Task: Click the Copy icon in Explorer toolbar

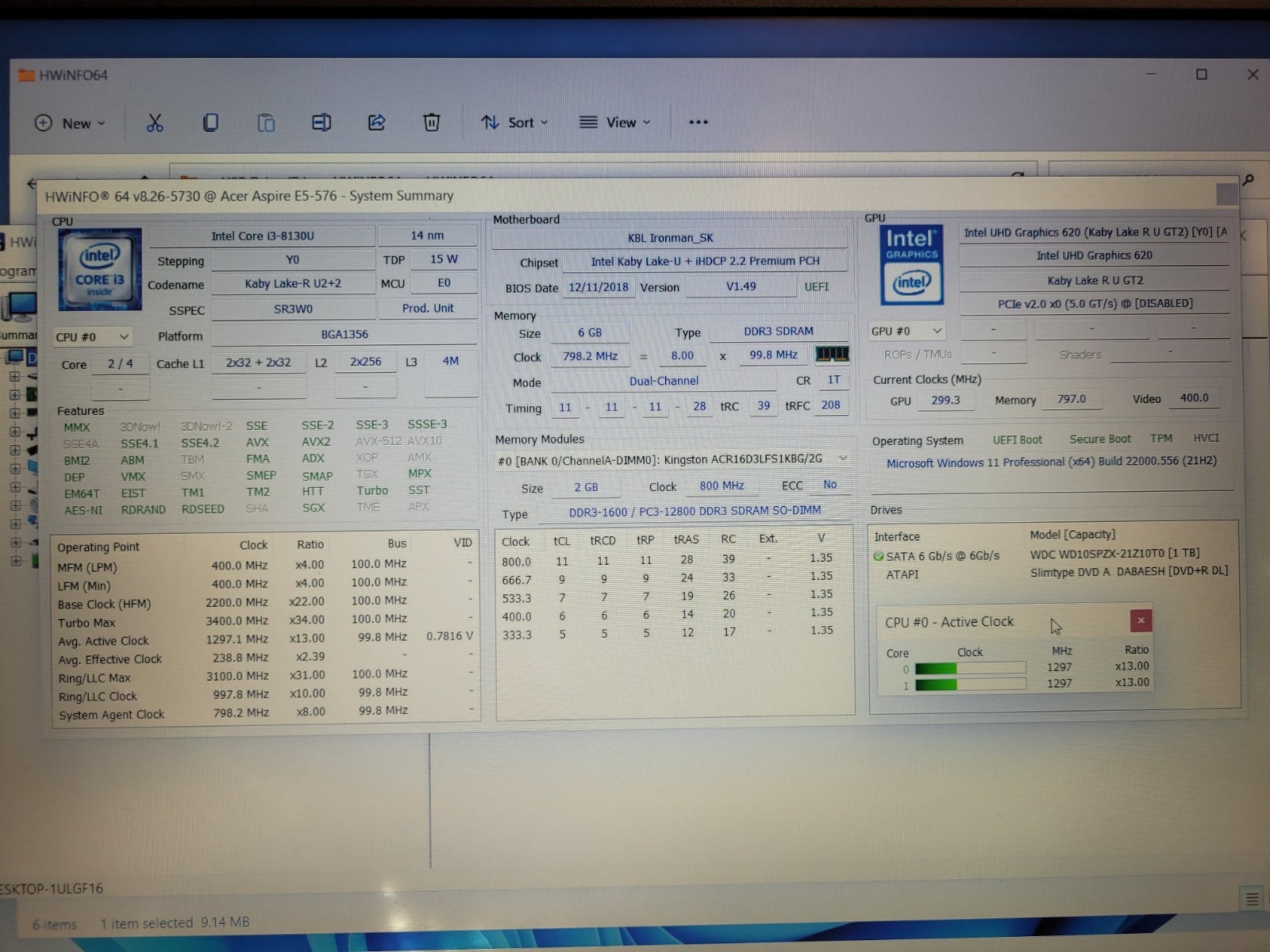Action: tap(210, 122)
